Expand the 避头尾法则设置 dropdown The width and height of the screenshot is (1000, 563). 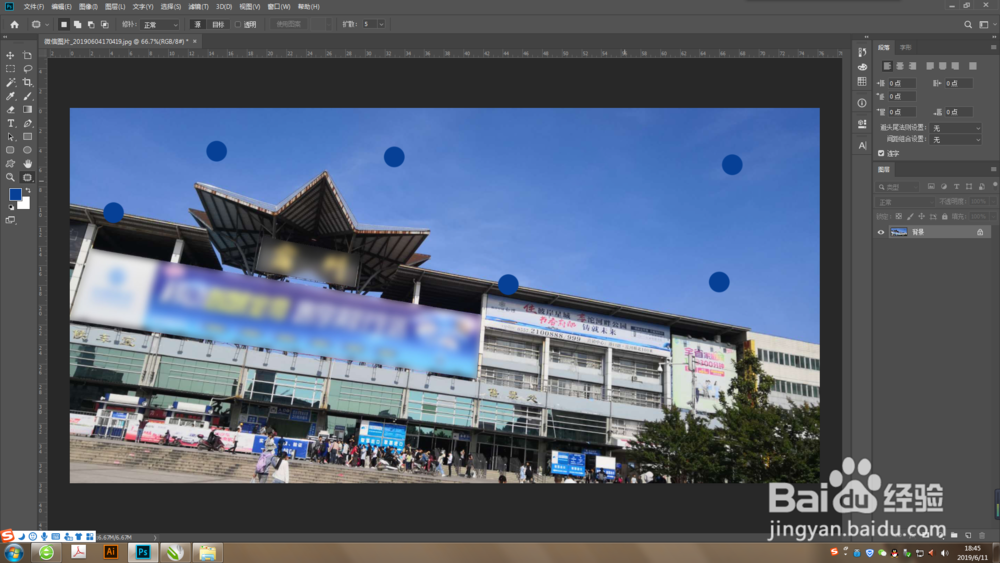(955, 128)
